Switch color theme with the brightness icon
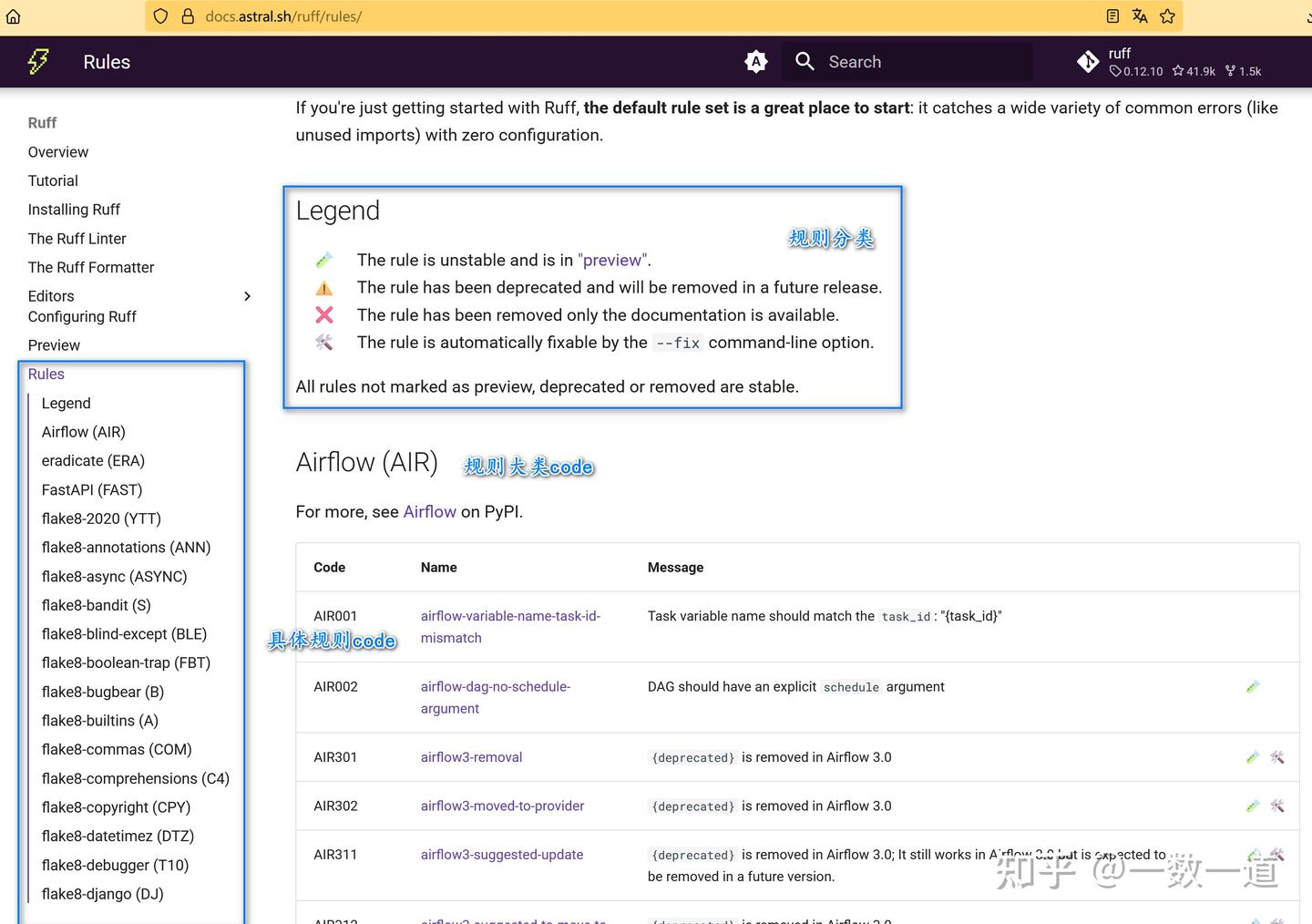1312x924 pixels. click(756, 61)
